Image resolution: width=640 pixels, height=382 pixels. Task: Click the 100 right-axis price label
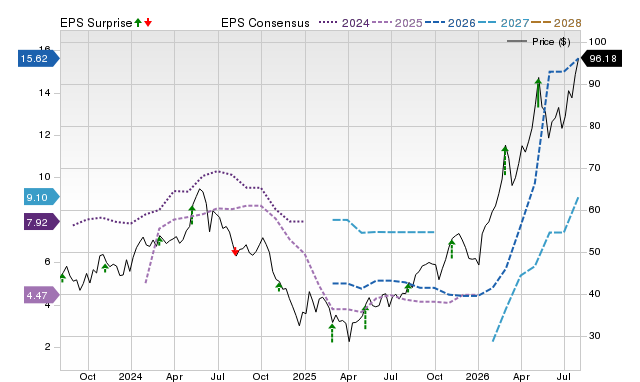[x=598, y=42]
